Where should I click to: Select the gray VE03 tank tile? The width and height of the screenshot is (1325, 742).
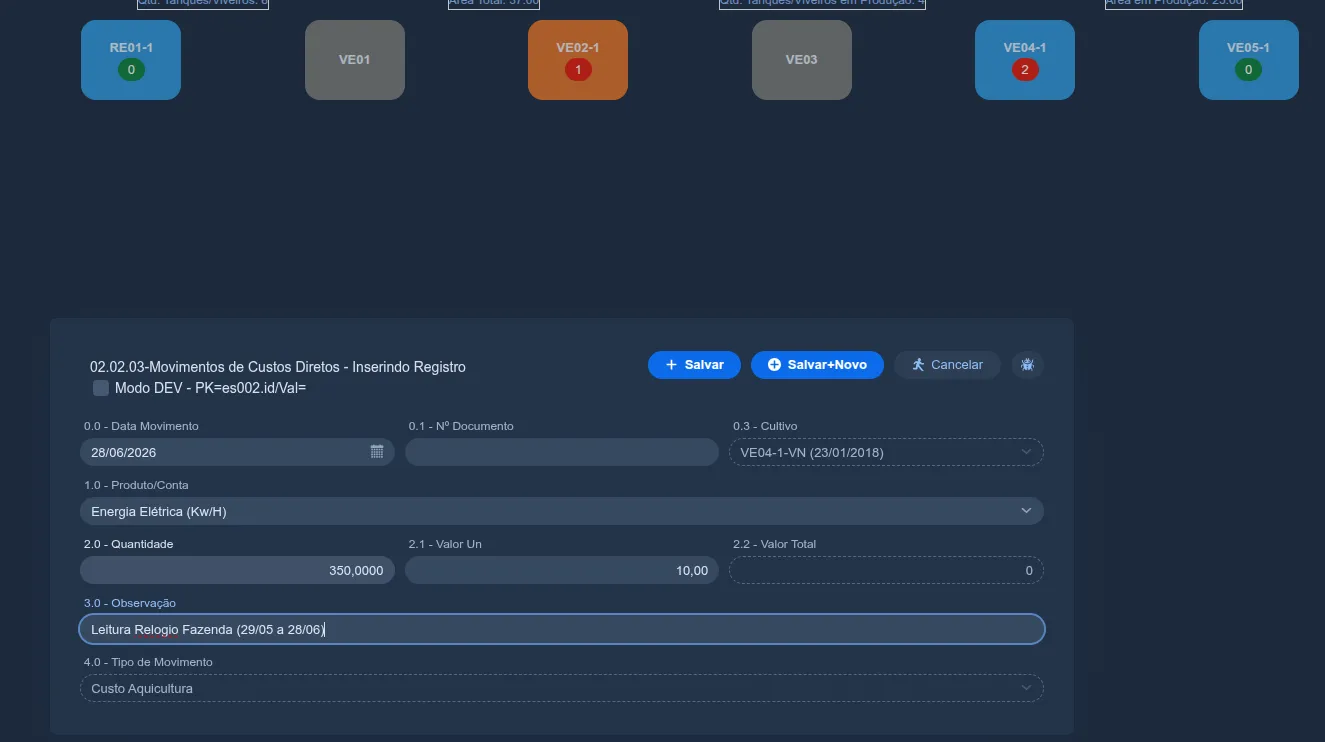tap(802, 60)
